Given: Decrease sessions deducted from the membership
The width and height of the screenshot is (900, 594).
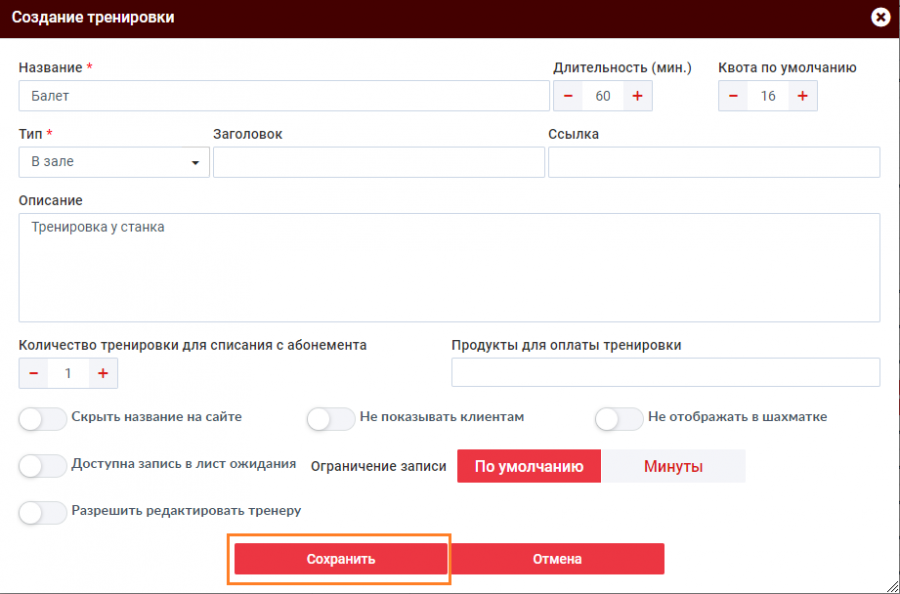Looking at the screenshot, I should pyautogui.click(x=33, y=373).
